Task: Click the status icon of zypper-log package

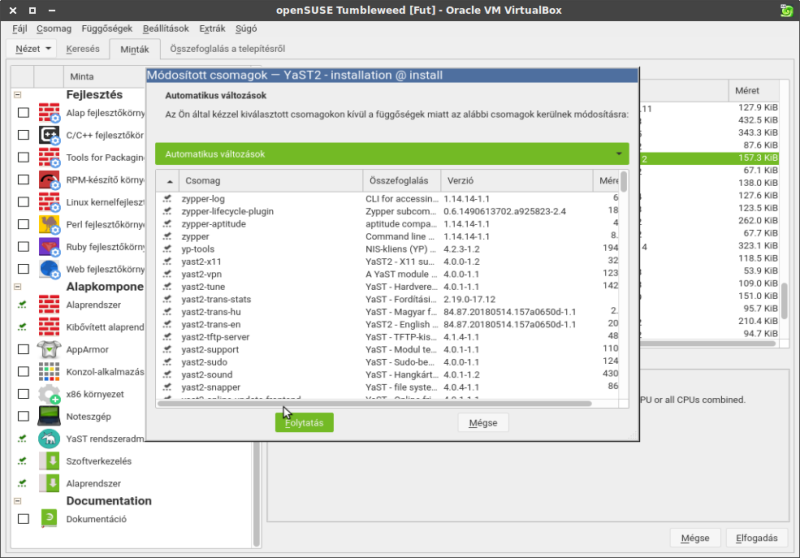Action: tap(167, 198)
